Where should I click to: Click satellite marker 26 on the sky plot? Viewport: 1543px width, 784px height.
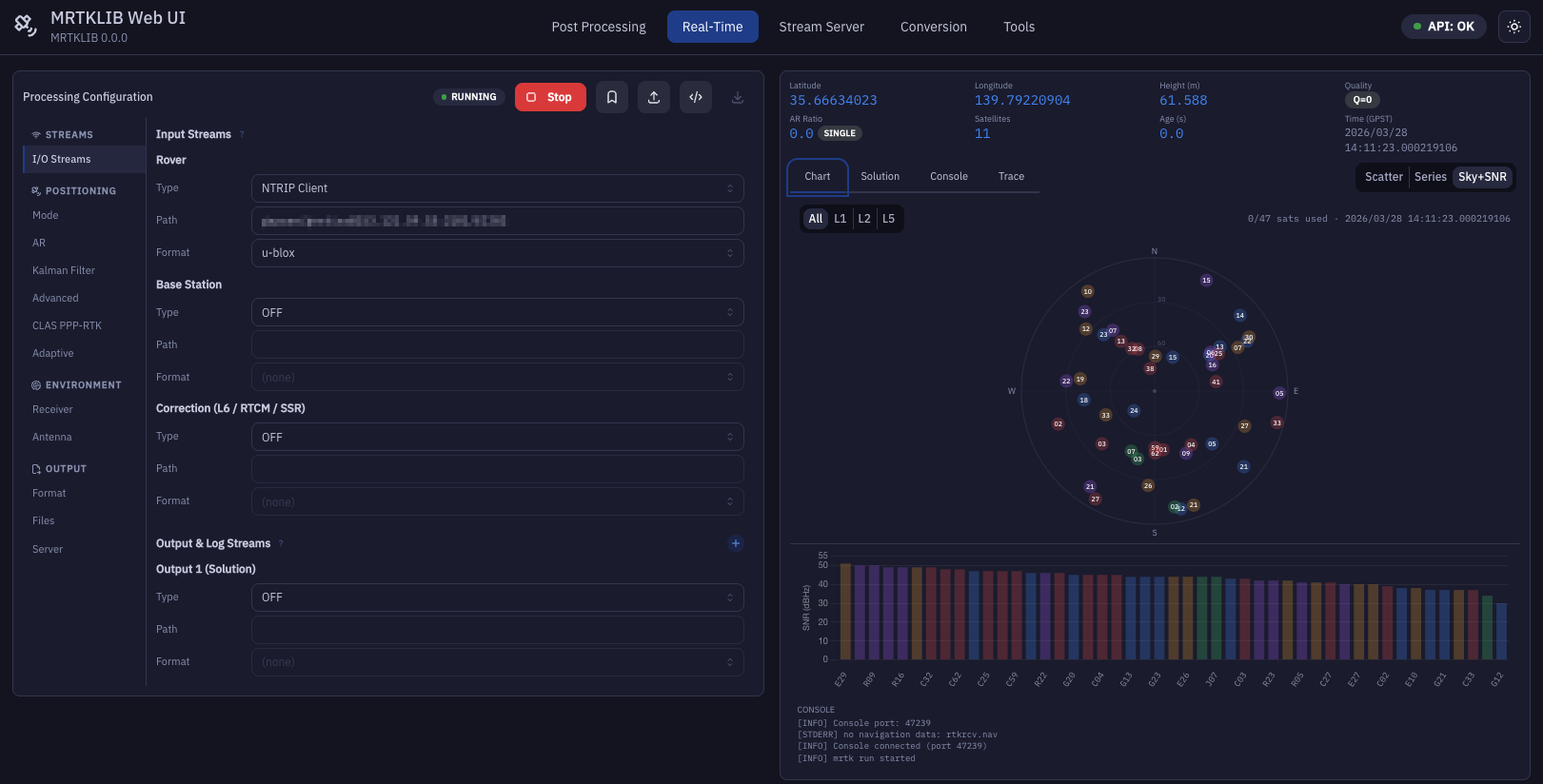point(1148,485)
